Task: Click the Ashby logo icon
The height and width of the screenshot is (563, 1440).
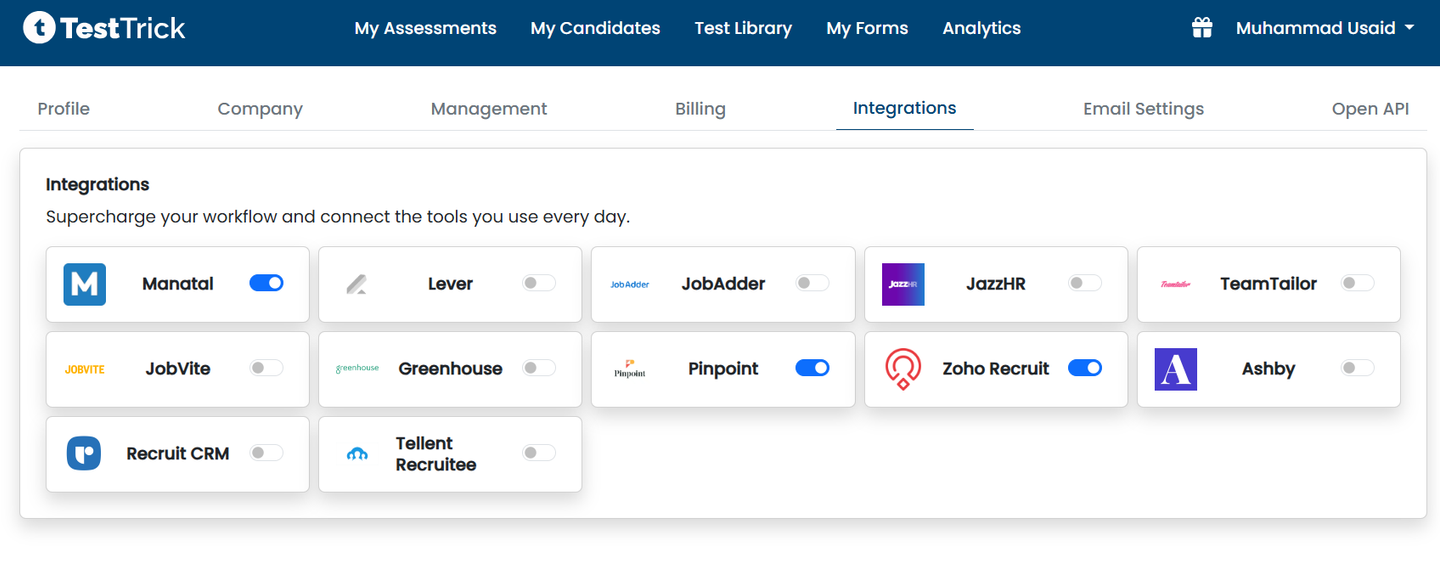Action: coord(1176,369)
